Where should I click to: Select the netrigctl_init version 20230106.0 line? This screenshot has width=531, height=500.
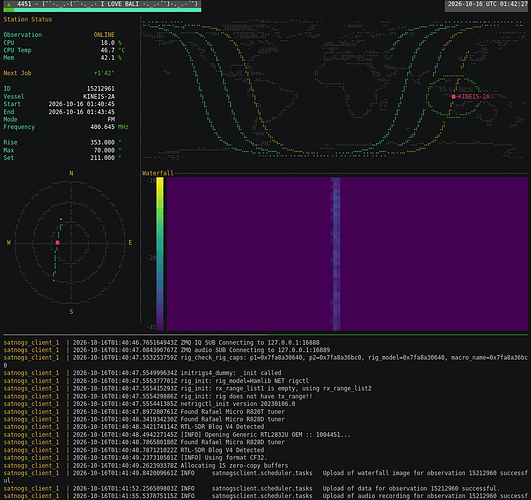[x=266, y=404]
